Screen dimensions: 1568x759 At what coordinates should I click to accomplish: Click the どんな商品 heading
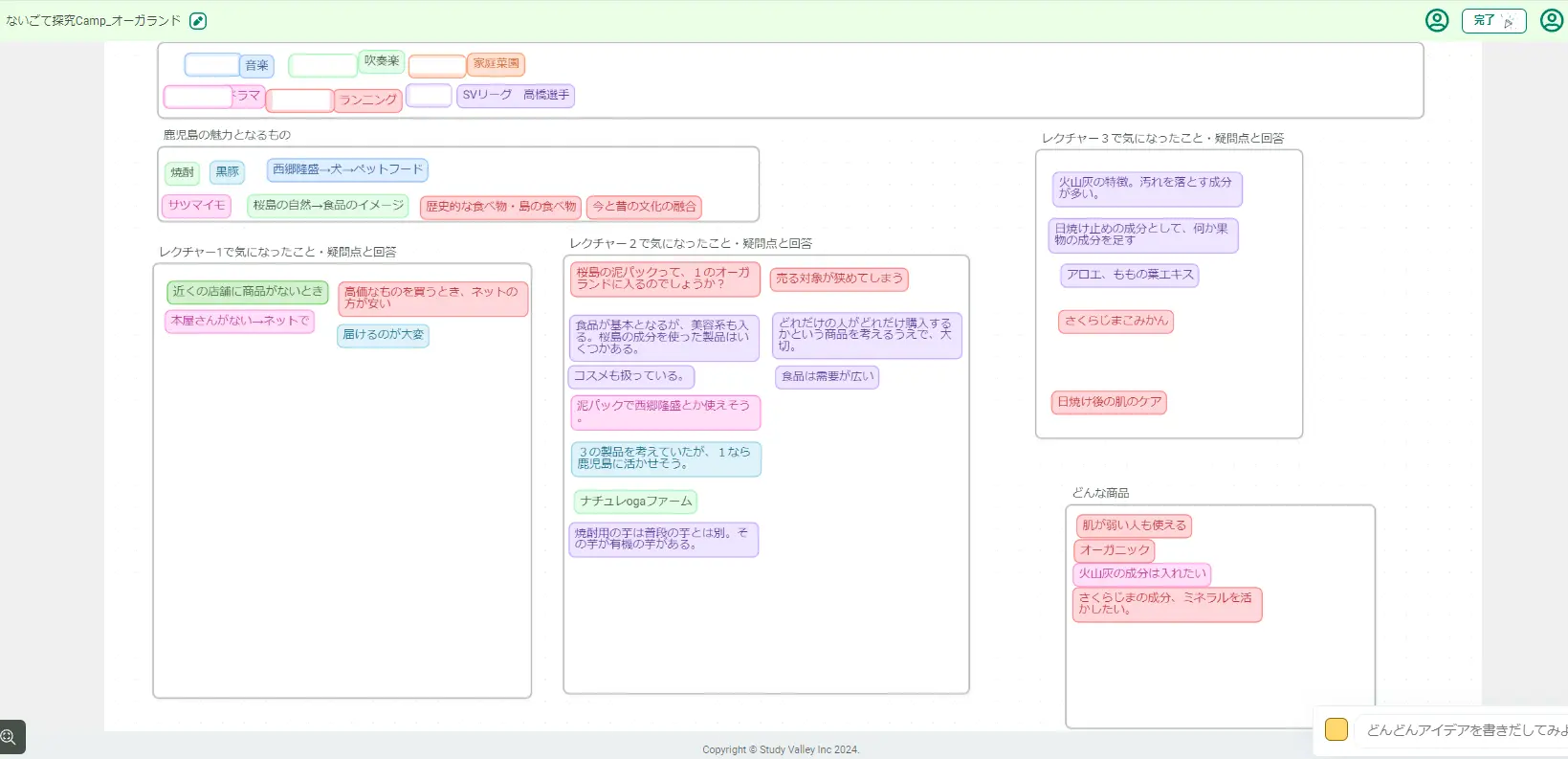(x=1100, y=493)
